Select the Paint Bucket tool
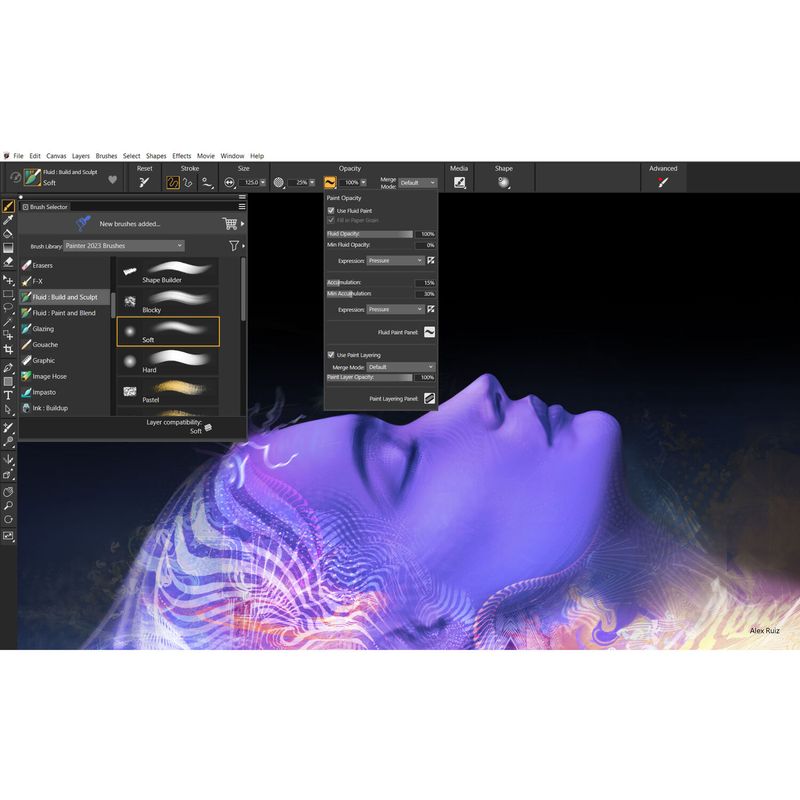The width and height of the screenshot is (800, 800). coord(8,234)
